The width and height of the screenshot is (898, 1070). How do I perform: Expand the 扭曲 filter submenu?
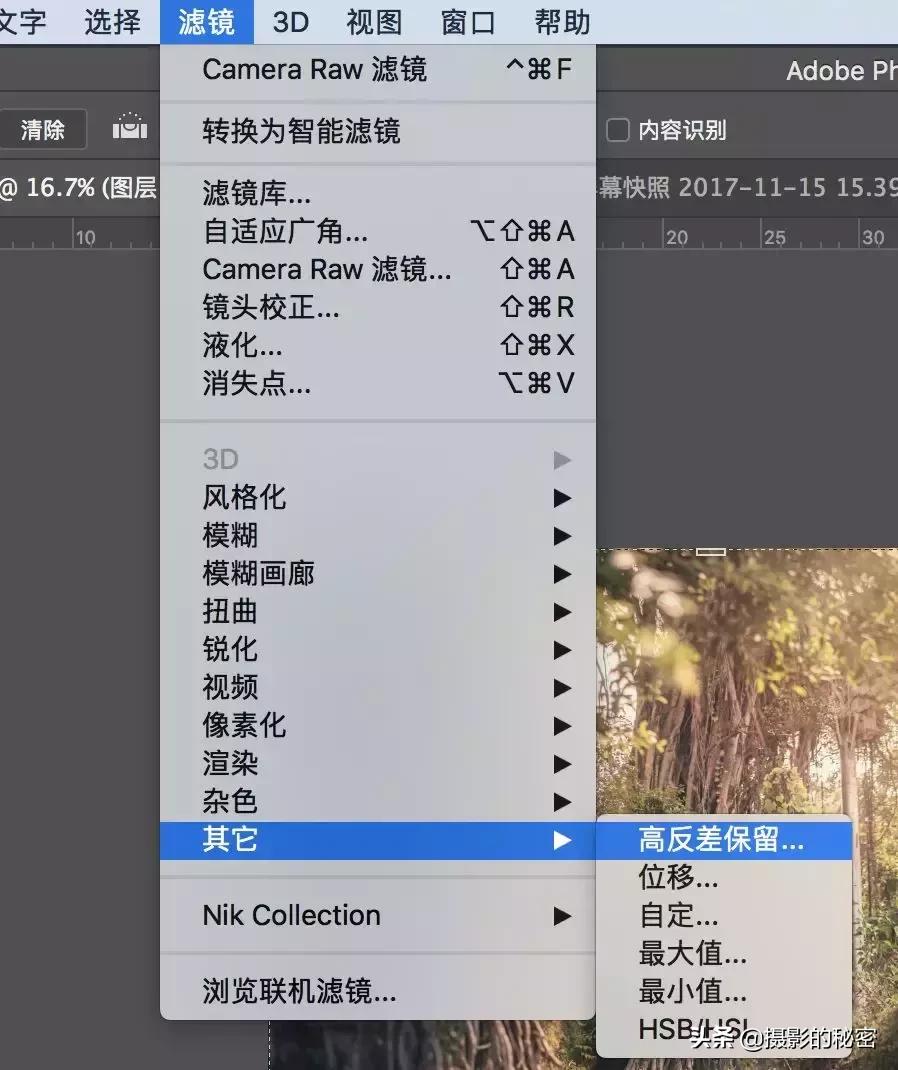pyautogui.click(x=228, y=612)
